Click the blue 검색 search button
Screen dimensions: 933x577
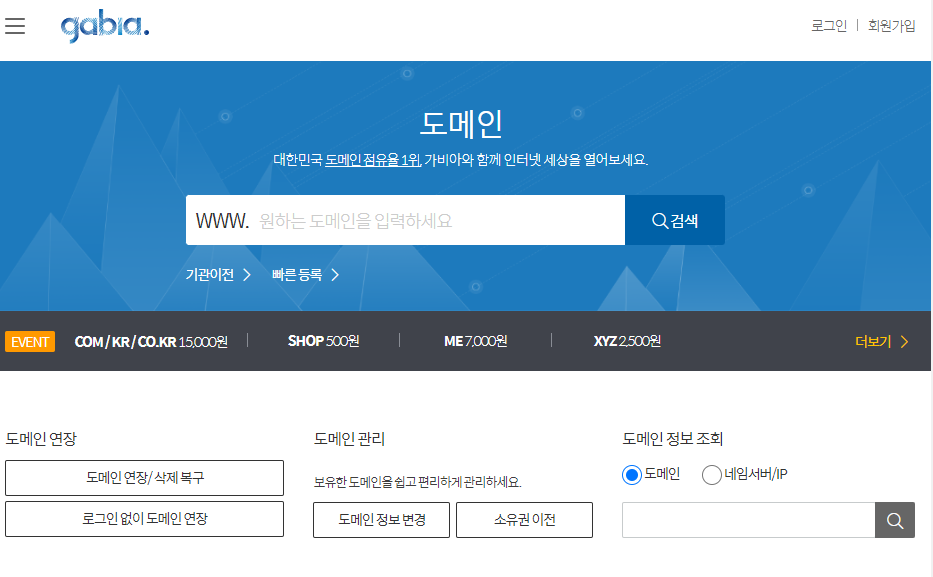click(x=675, y=220)
